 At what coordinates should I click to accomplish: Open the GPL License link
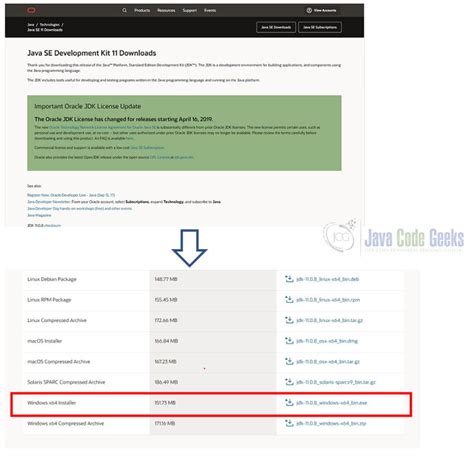click(160, 157)
